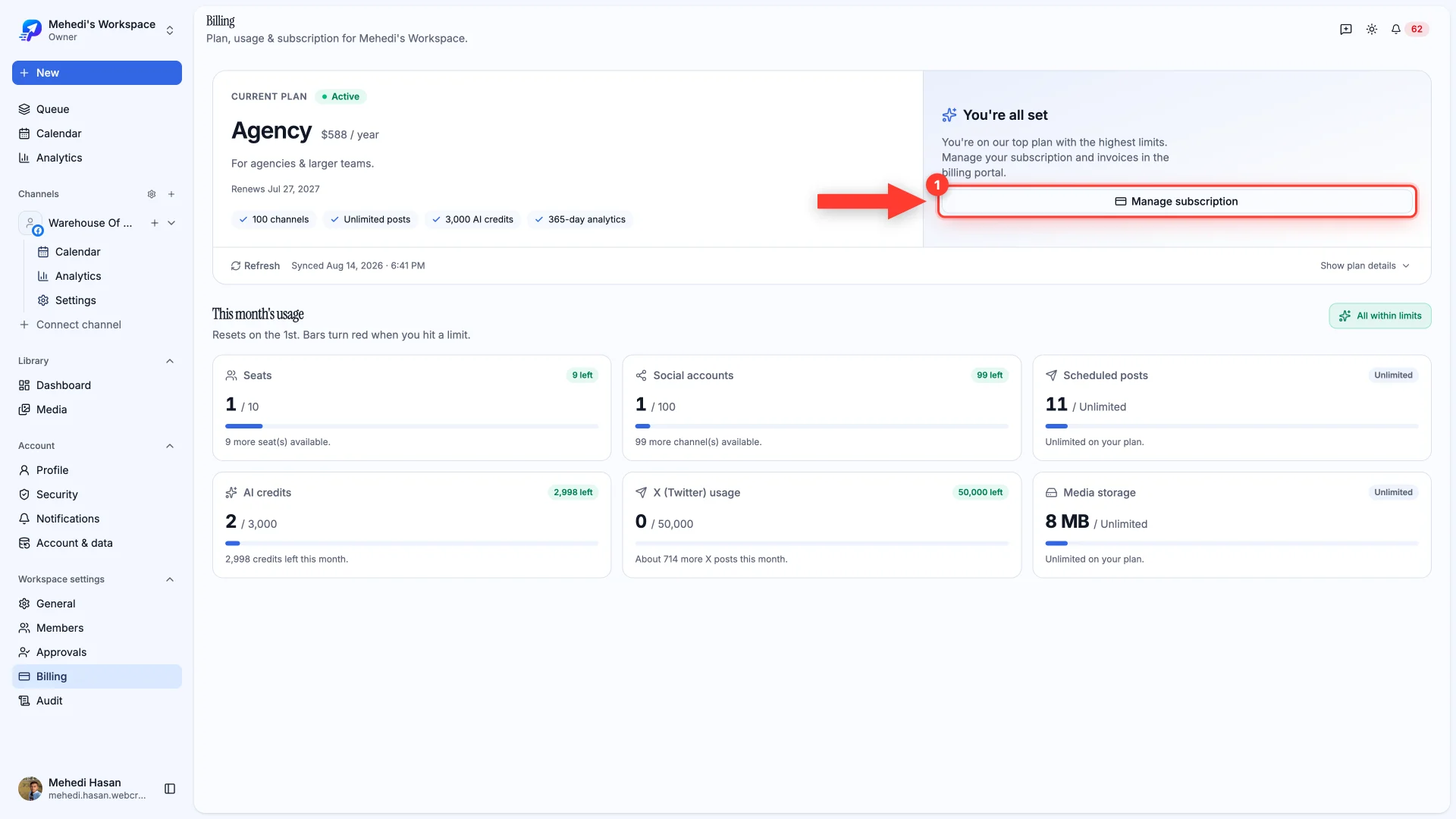Open Security settings
The width and height of the screenshot is (1456, 819).
coord(97,494)
